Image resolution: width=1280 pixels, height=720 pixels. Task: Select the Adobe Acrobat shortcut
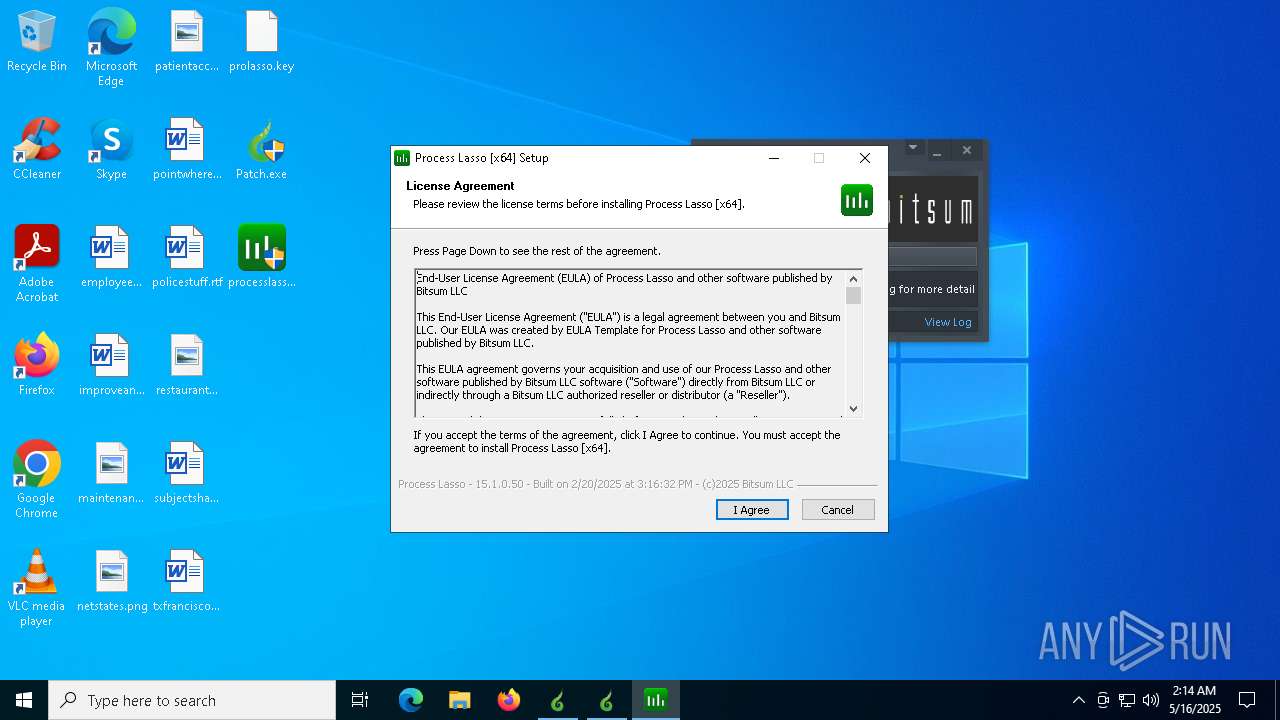click(37, 264)
